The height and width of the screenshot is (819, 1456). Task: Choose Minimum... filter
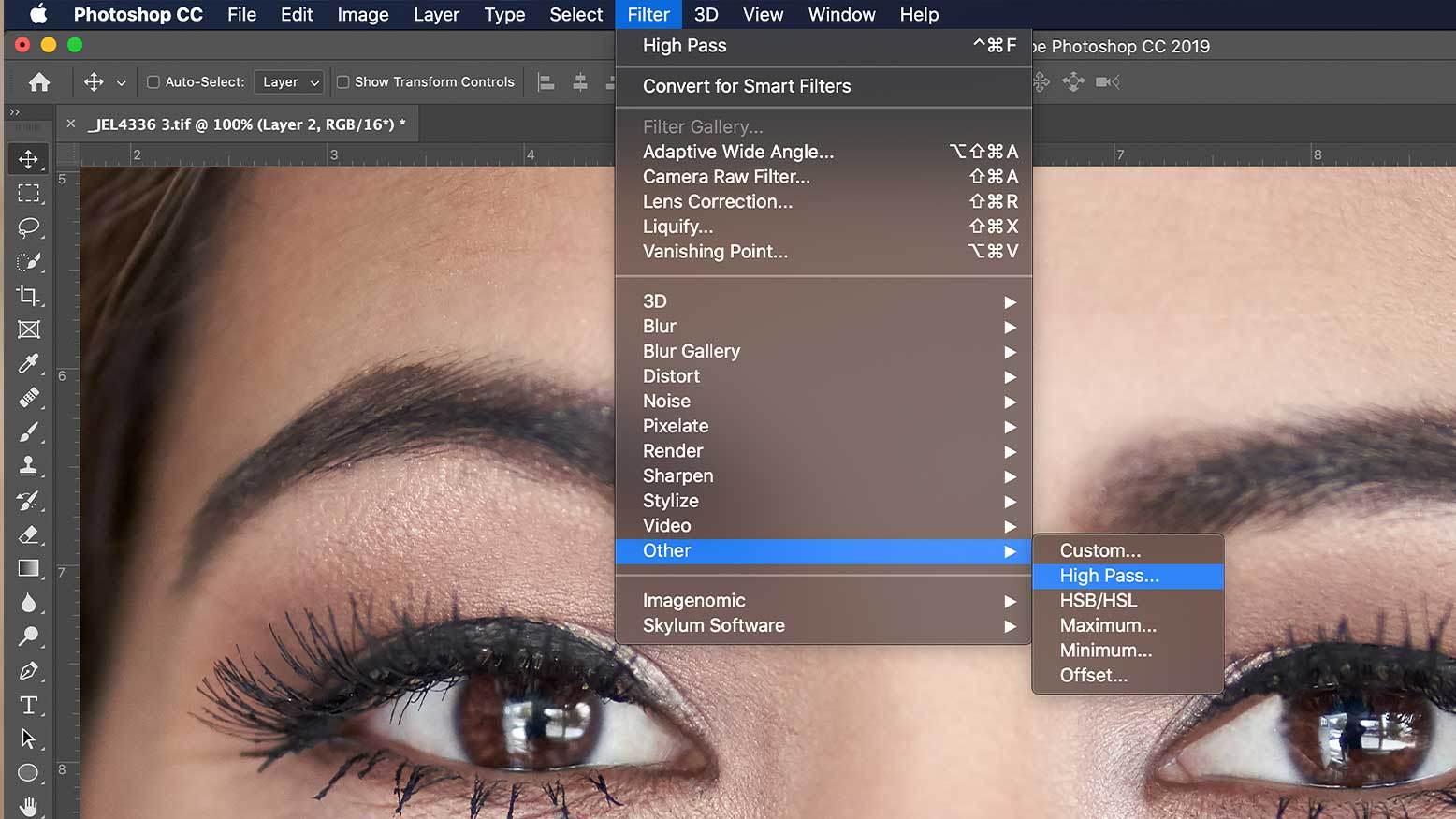point(1128,651)
